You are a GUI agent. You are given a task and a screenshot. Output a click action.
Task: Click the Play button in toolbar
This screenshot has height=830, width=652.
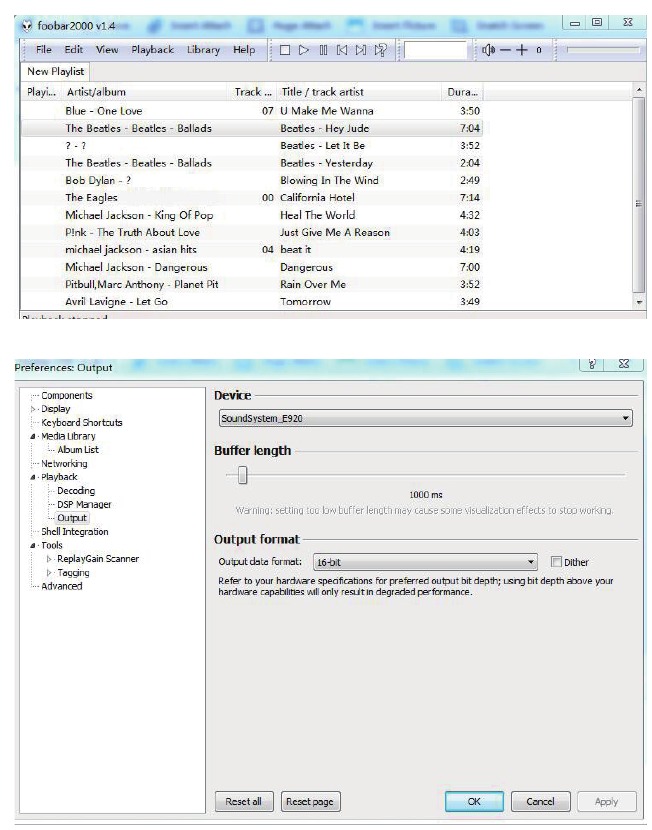click(304, 50)
